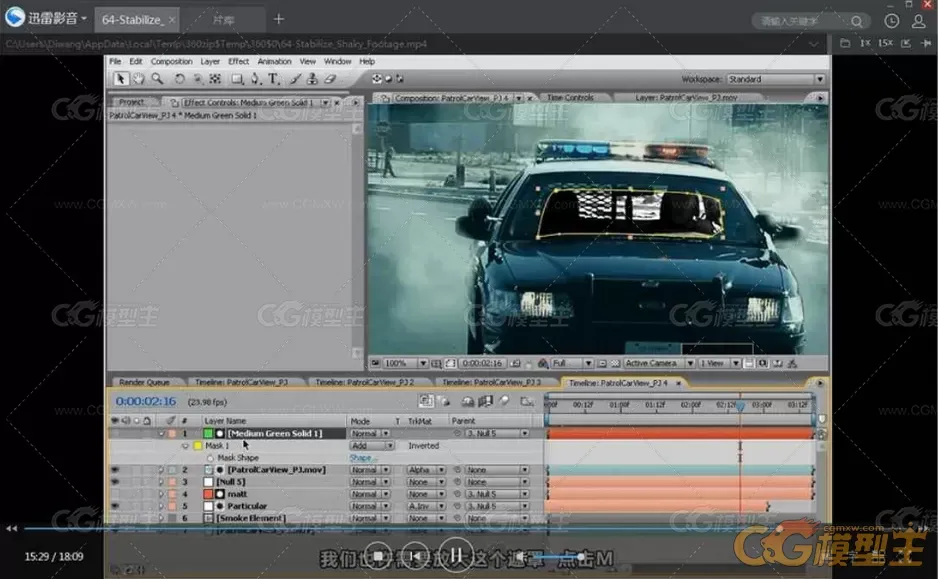
Task: Close the 64-Stabilize tab
Action: (x=172, y=20)
